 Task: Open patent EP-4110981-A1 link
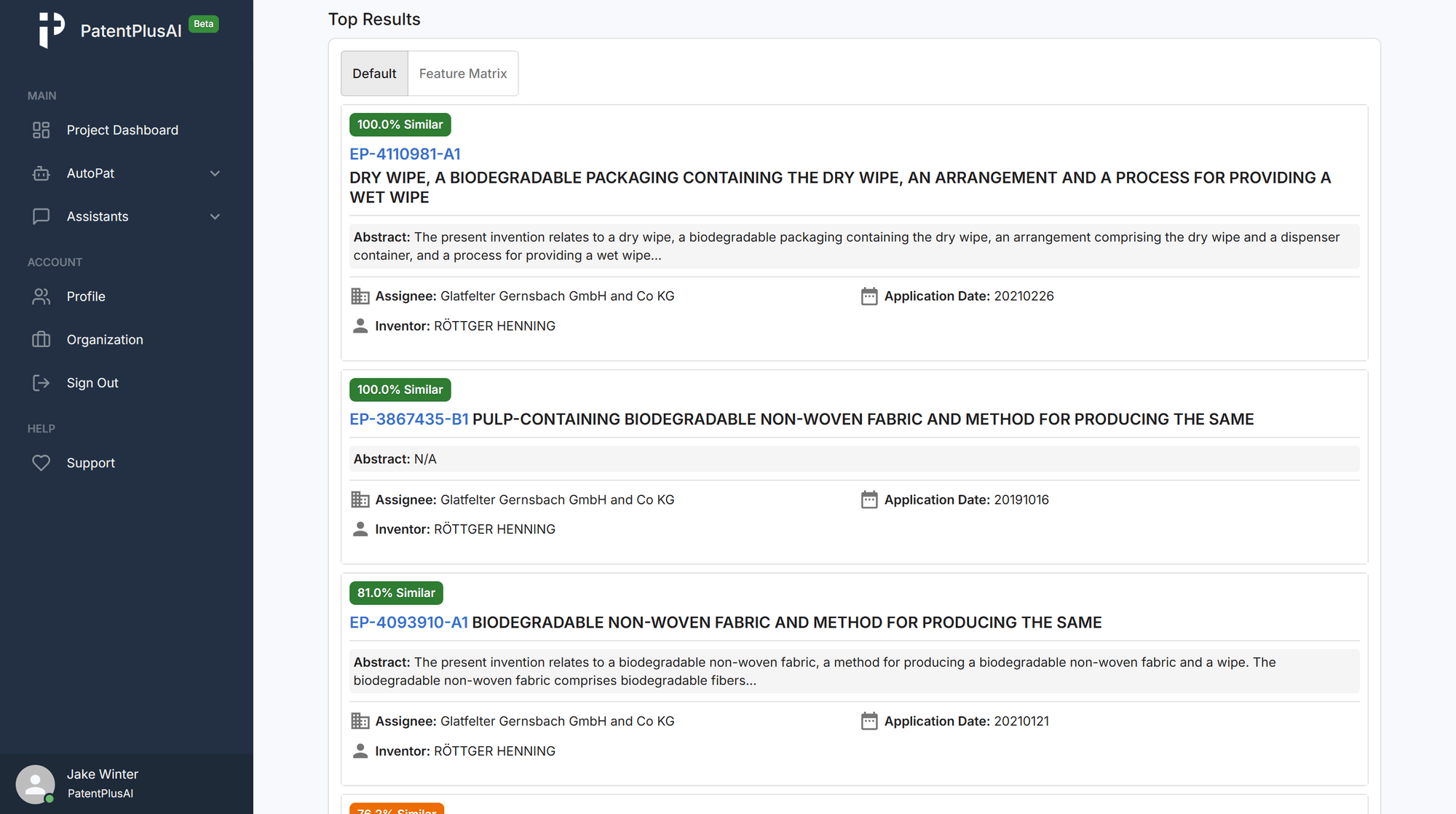405,154
